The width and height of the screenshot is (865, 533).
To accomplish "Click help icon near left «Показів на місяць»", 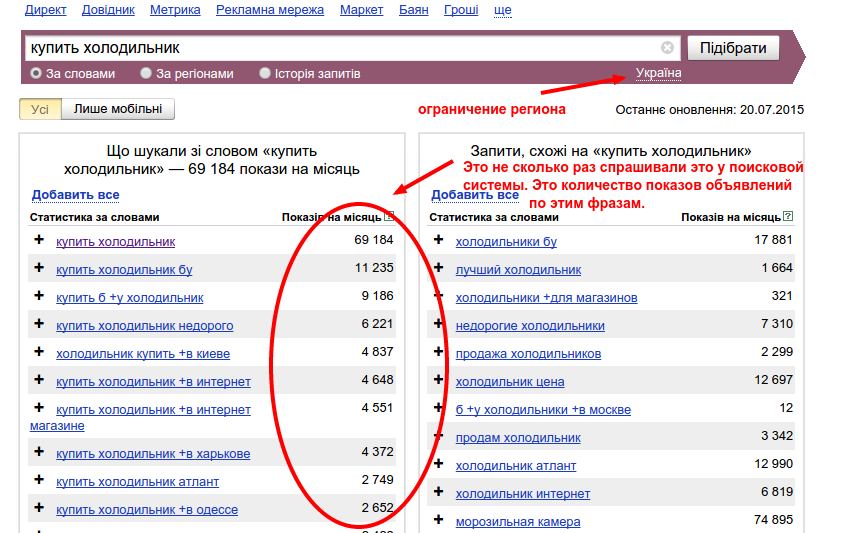I will coord(389,216).
